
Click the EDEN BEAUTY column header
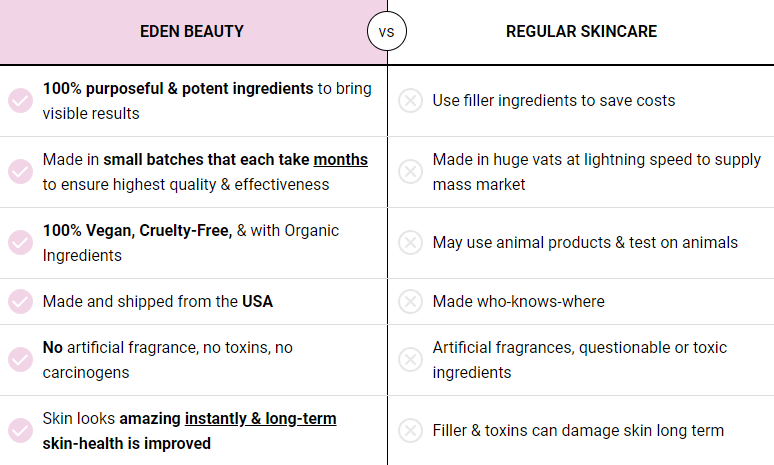192,32
